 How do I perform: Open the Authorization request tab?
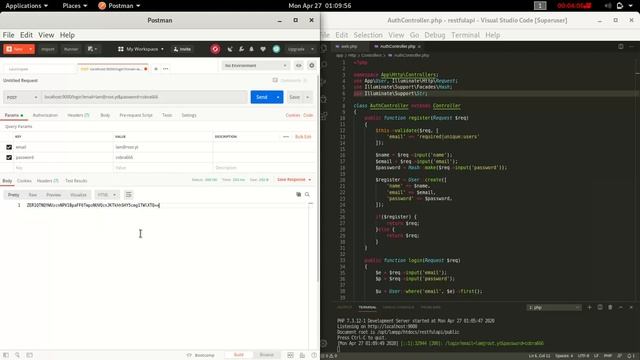[45, 116]
